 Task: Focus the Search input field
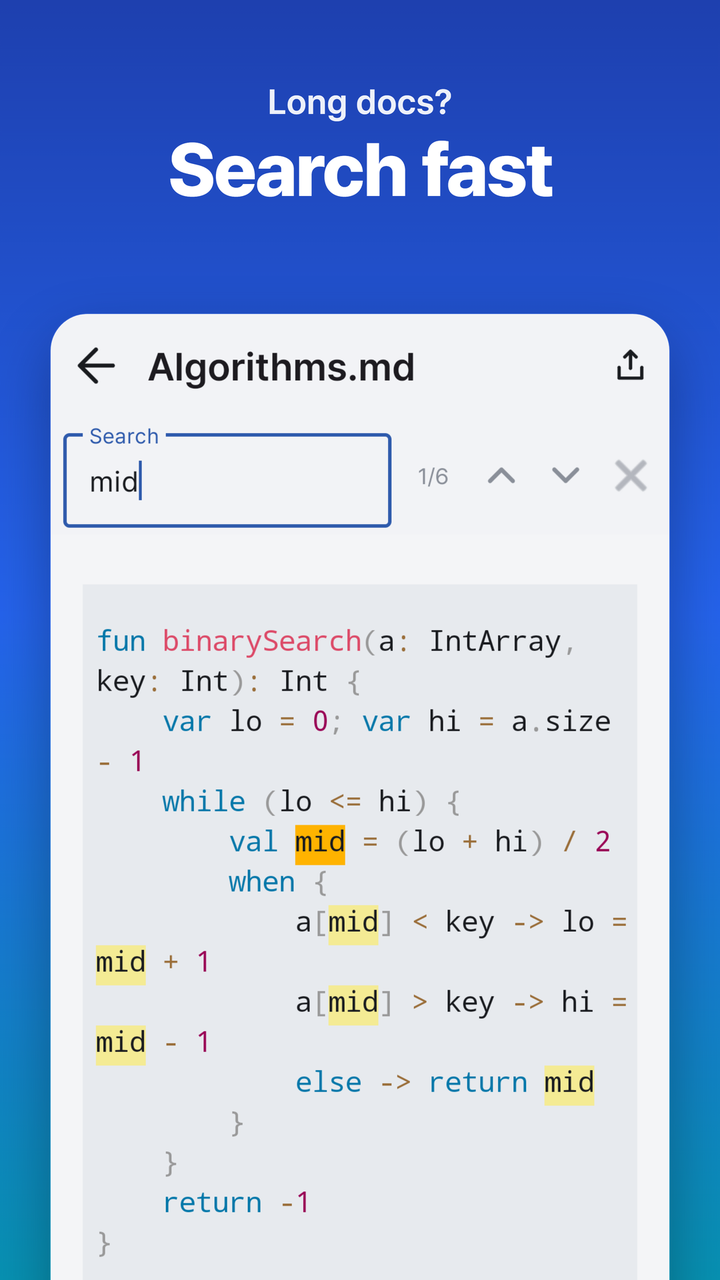227,480
